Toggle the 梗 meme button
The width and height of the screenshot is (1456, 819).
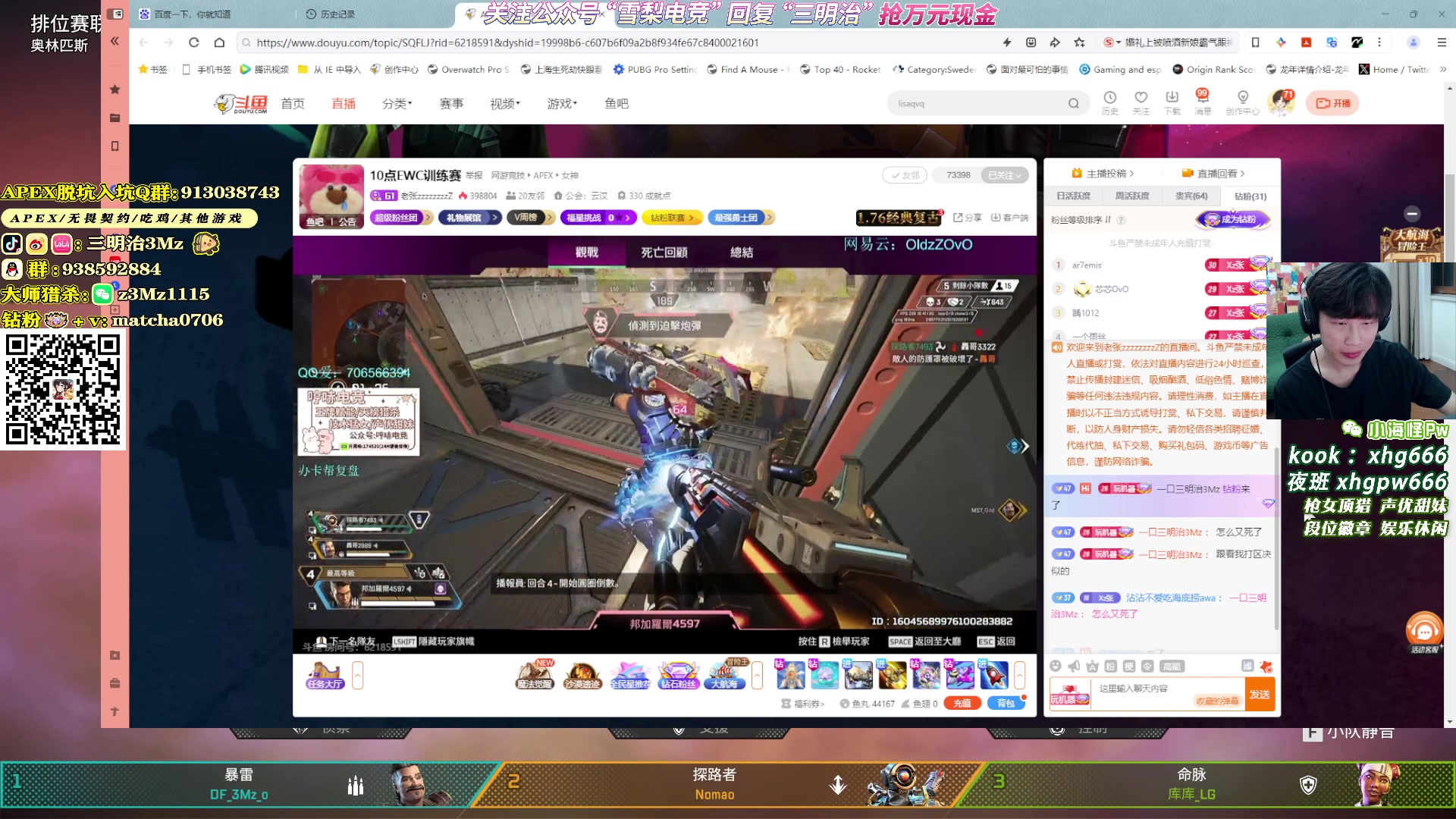[1128, 666]
